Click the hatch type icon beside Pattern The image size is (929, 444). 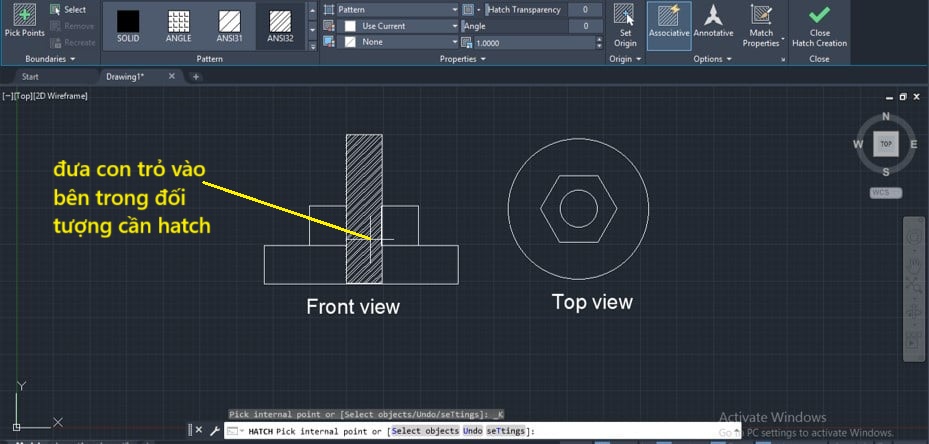(x=329, y=9)
